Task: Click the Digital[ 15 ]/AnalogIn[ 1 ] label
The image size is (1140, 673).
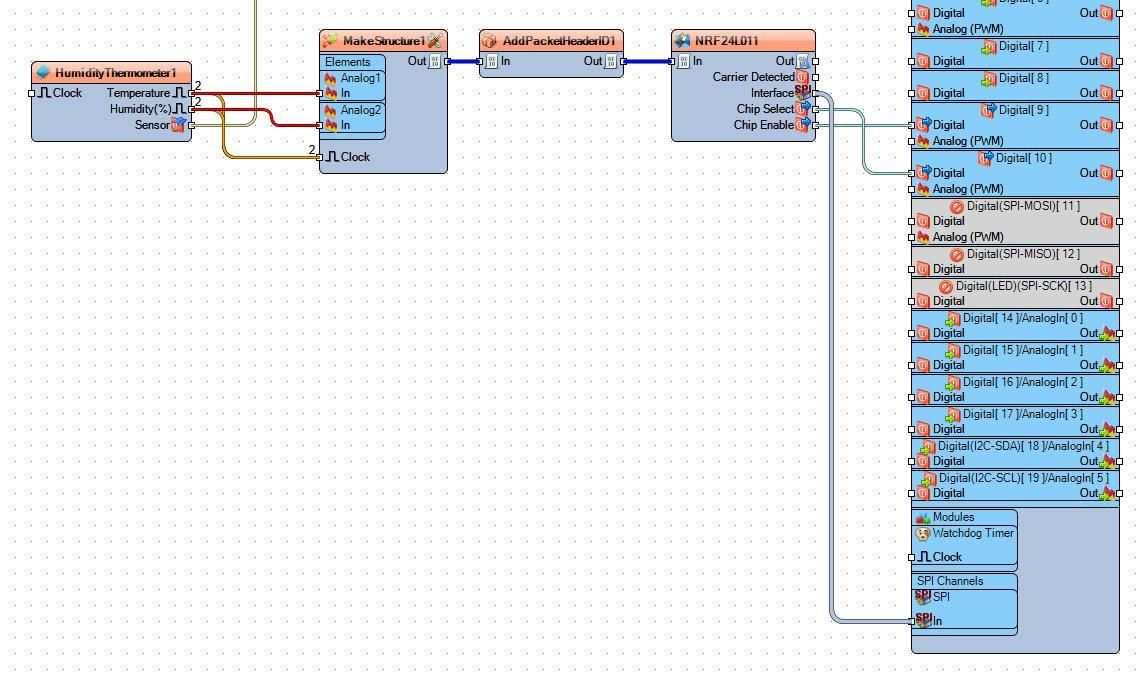Action: point(1023,350)
